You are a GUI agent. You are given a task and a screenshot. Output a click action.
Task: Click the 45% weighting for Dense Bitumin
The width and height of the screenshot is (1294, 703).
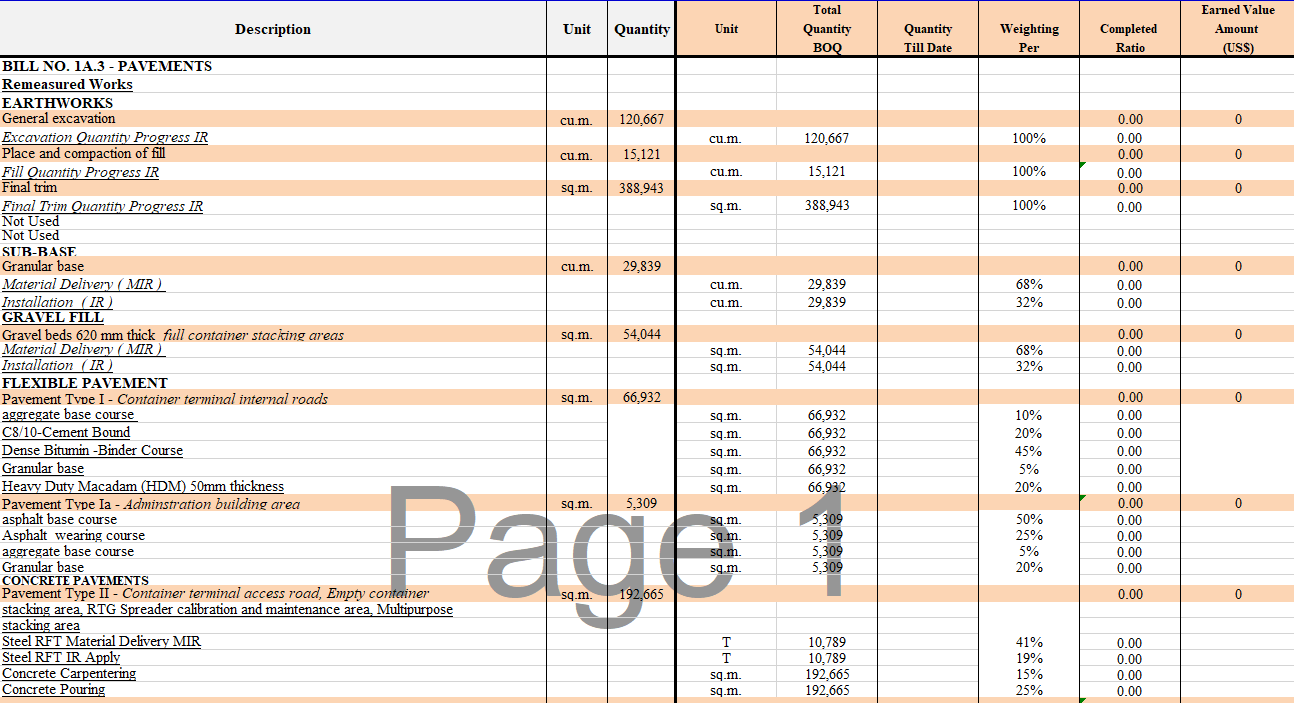coord(1029,451)
